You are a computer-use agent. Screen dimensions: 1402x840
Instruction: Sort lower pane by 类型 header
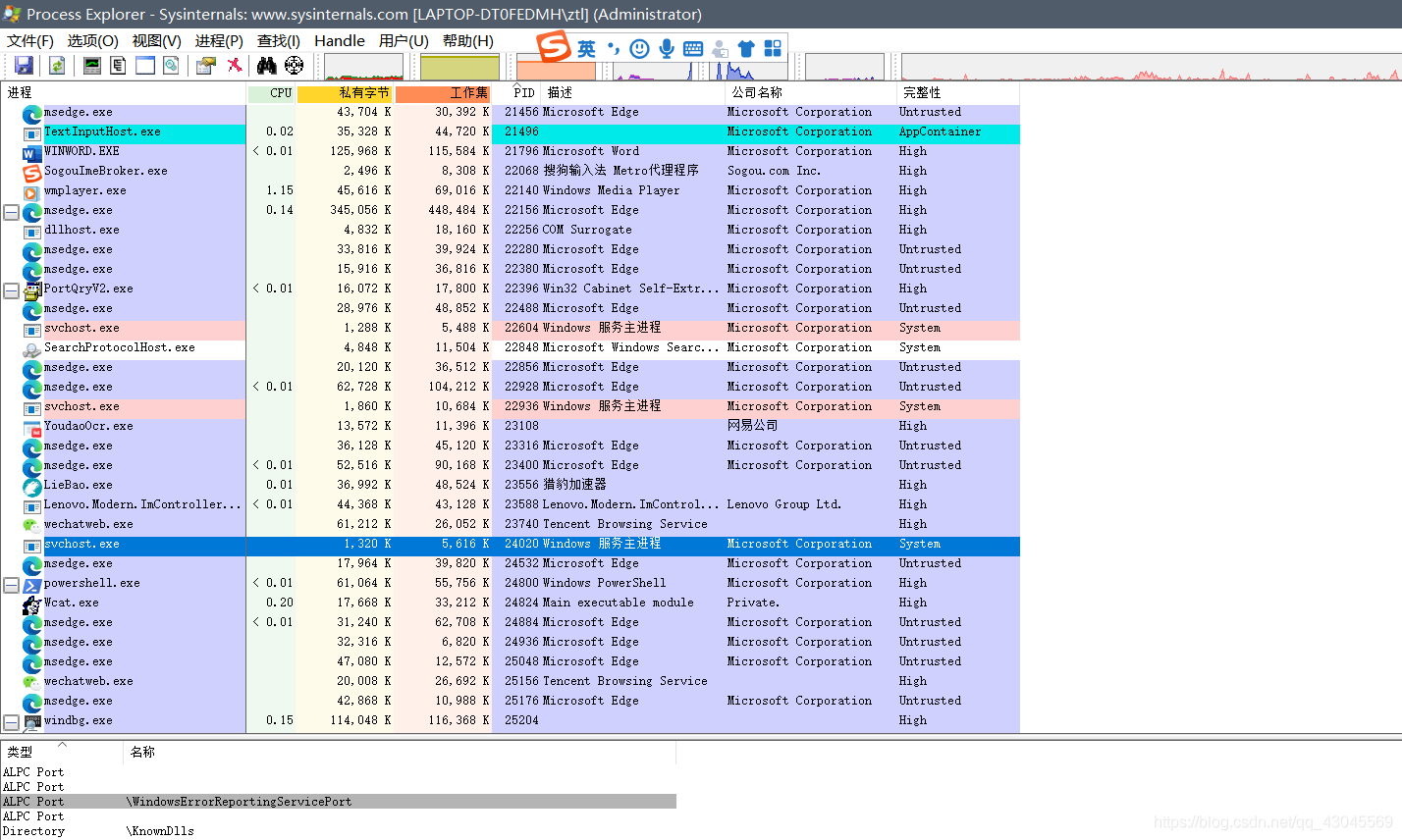pyautogui.click(x=62, y=752)
